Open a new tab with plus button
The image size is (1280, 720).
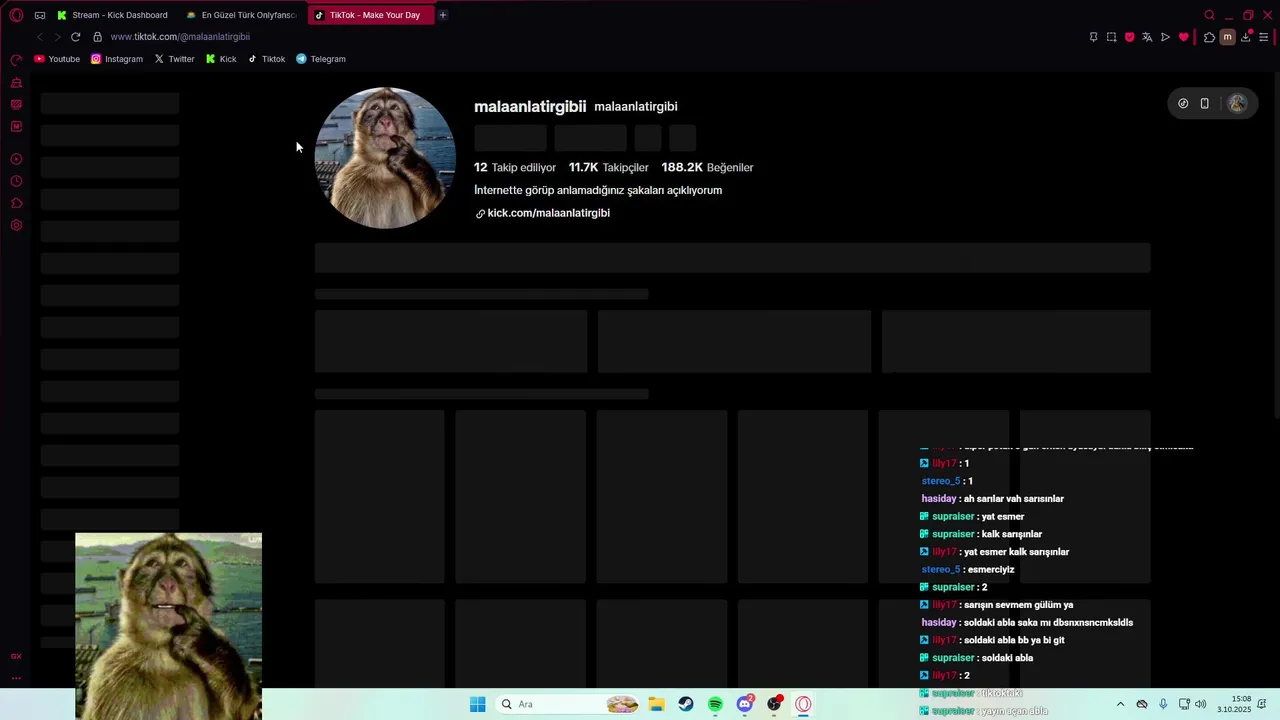tap(443, 15)
